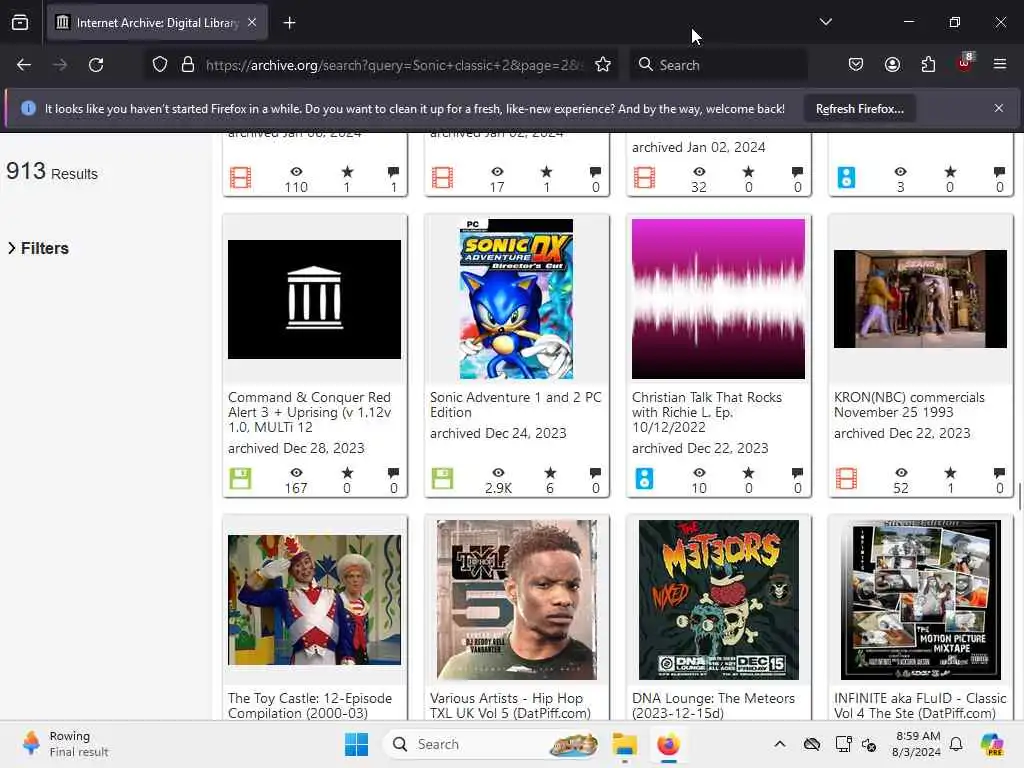The image size is (1024, 768).
Task: Open DNA Lounge: The Meteors title link
Action: coord(713,706)
